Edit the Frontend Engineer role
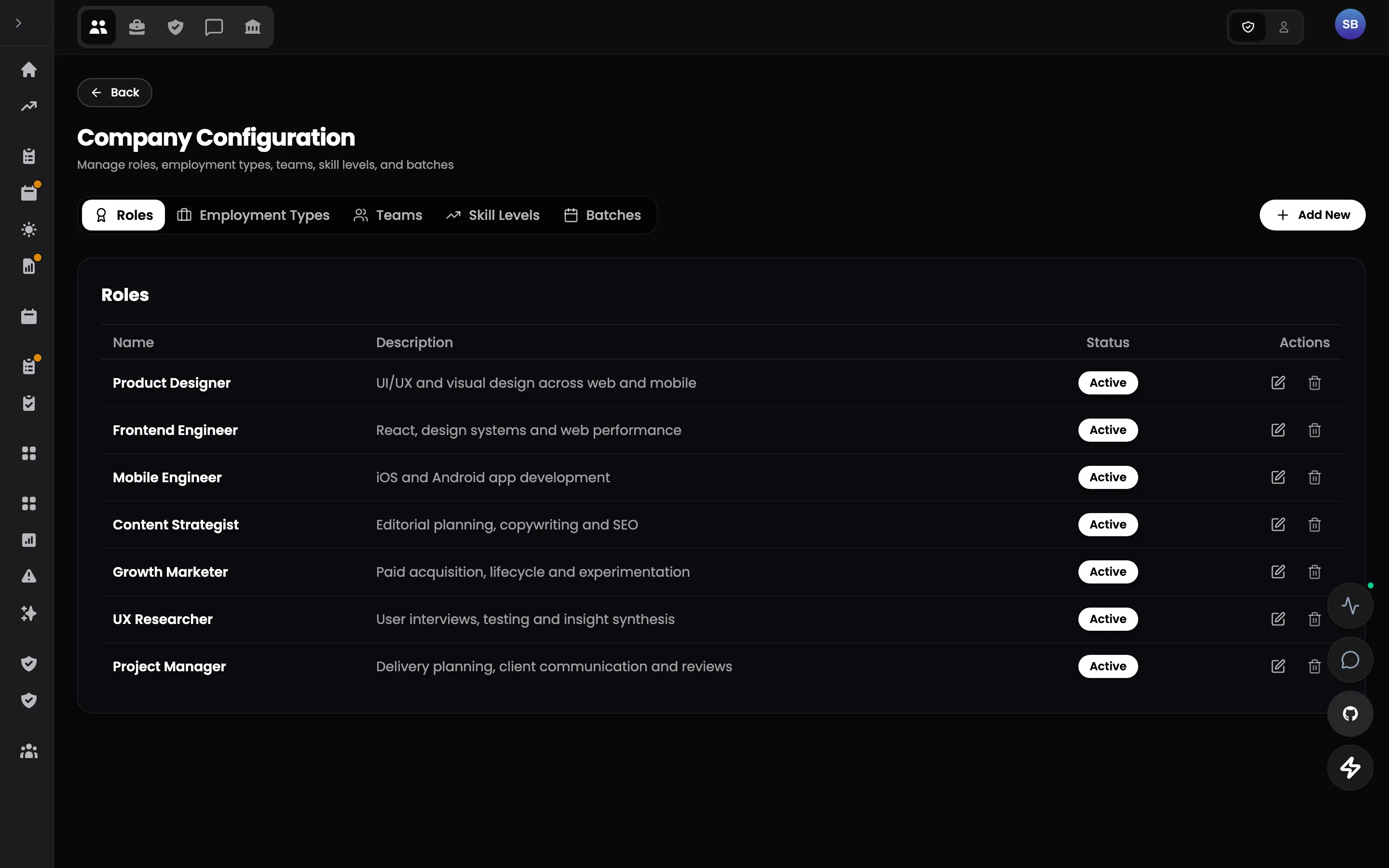1389x868 pixels. pyautogui.click(x=1278, y=430)
